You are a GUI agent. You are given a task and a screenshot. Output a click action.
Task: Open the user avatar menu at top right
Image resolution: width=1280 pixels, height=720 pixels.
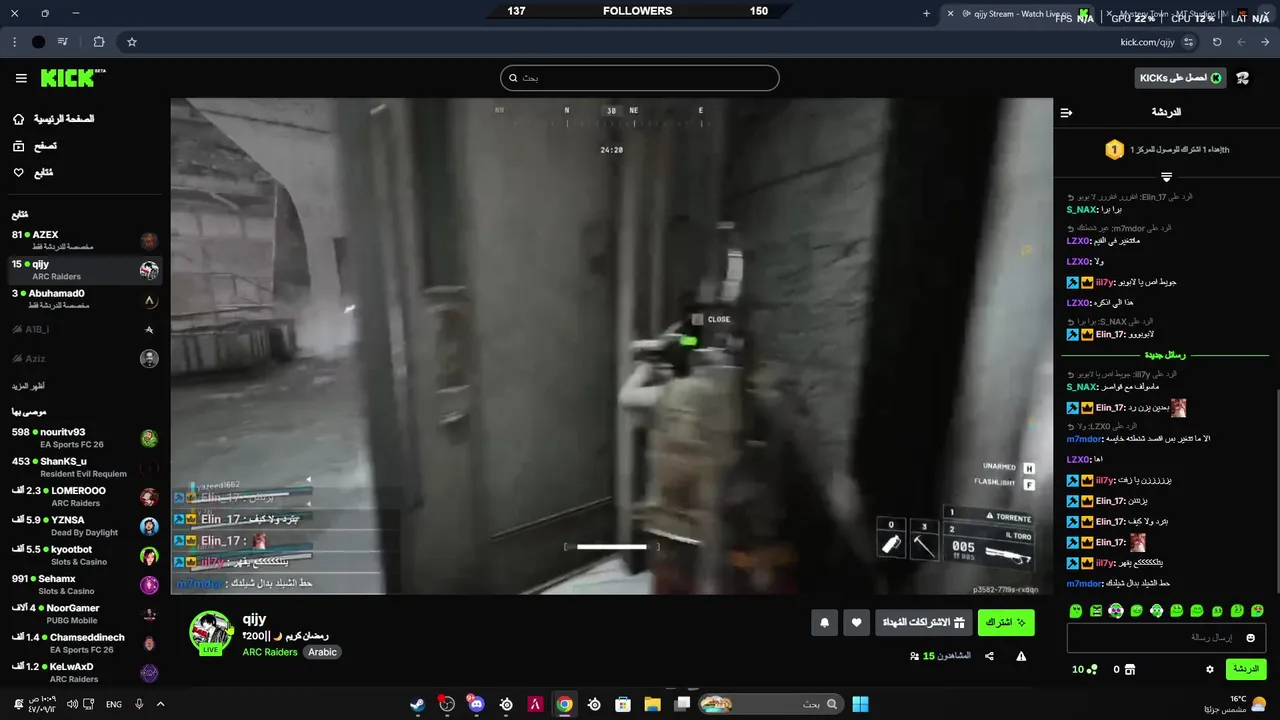point(1243,78)
